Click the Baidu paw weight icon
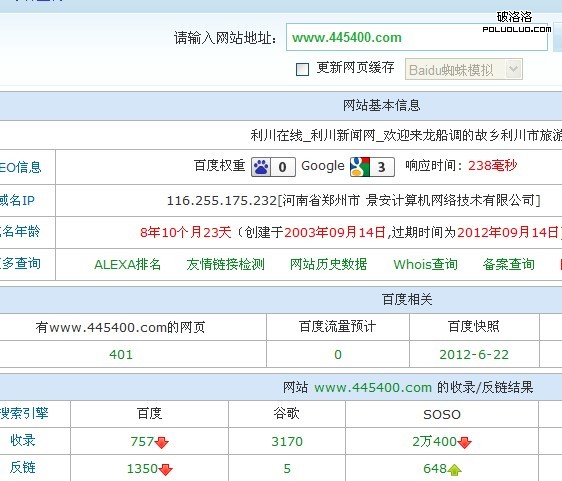Viewport: 562px width, 481px height. 261,167
